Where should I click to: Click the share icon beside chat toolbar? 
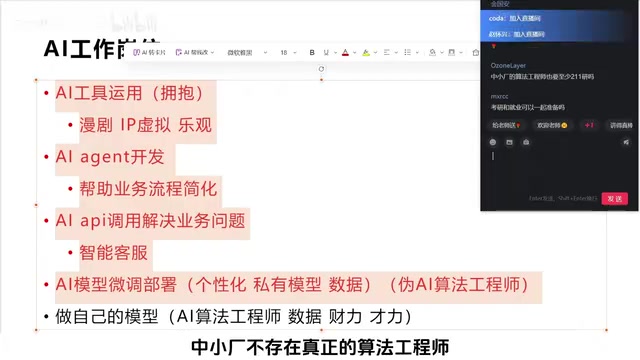click(626, 142)
